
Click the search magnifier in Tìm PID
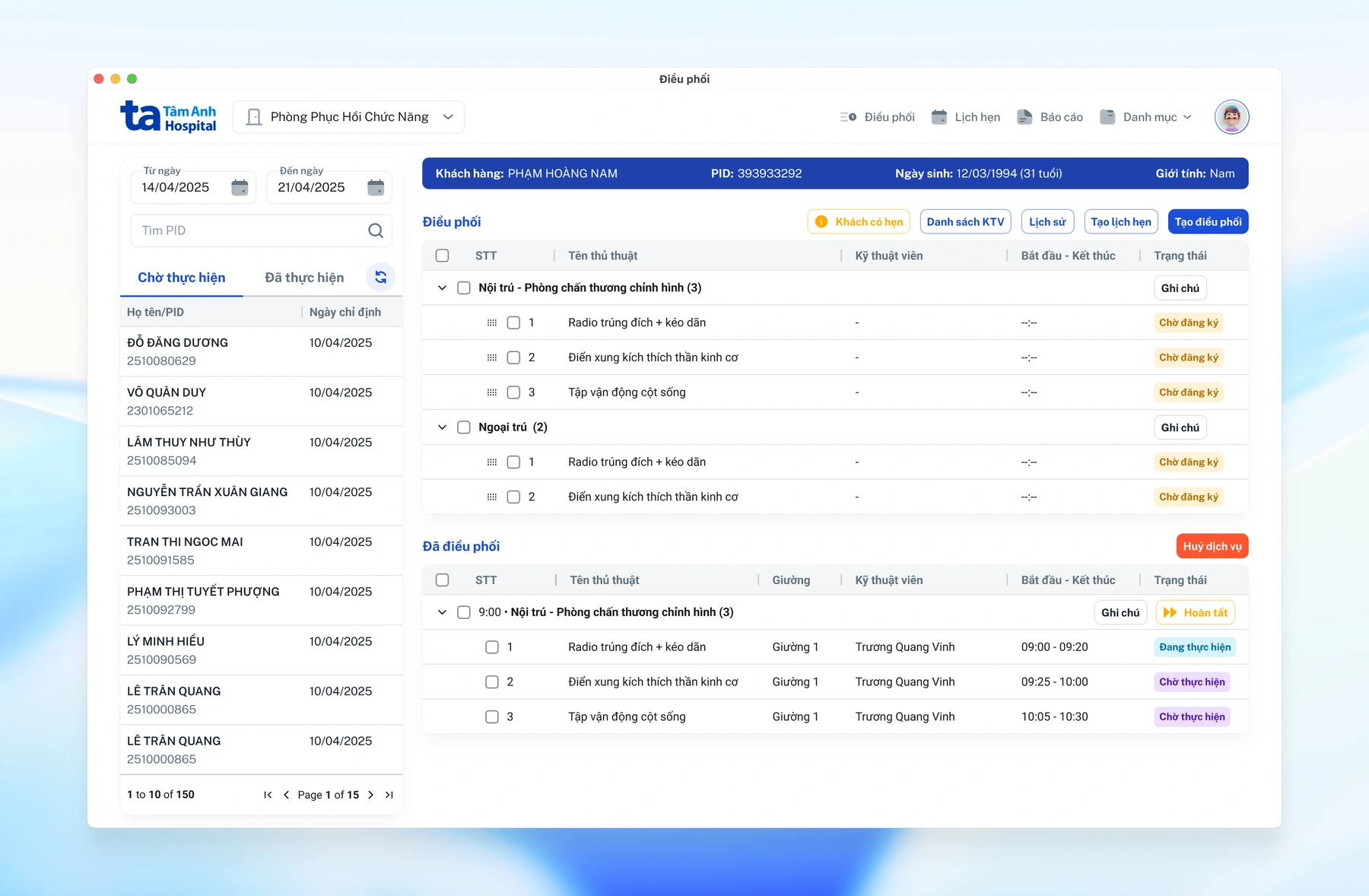[x=376, y=230]
